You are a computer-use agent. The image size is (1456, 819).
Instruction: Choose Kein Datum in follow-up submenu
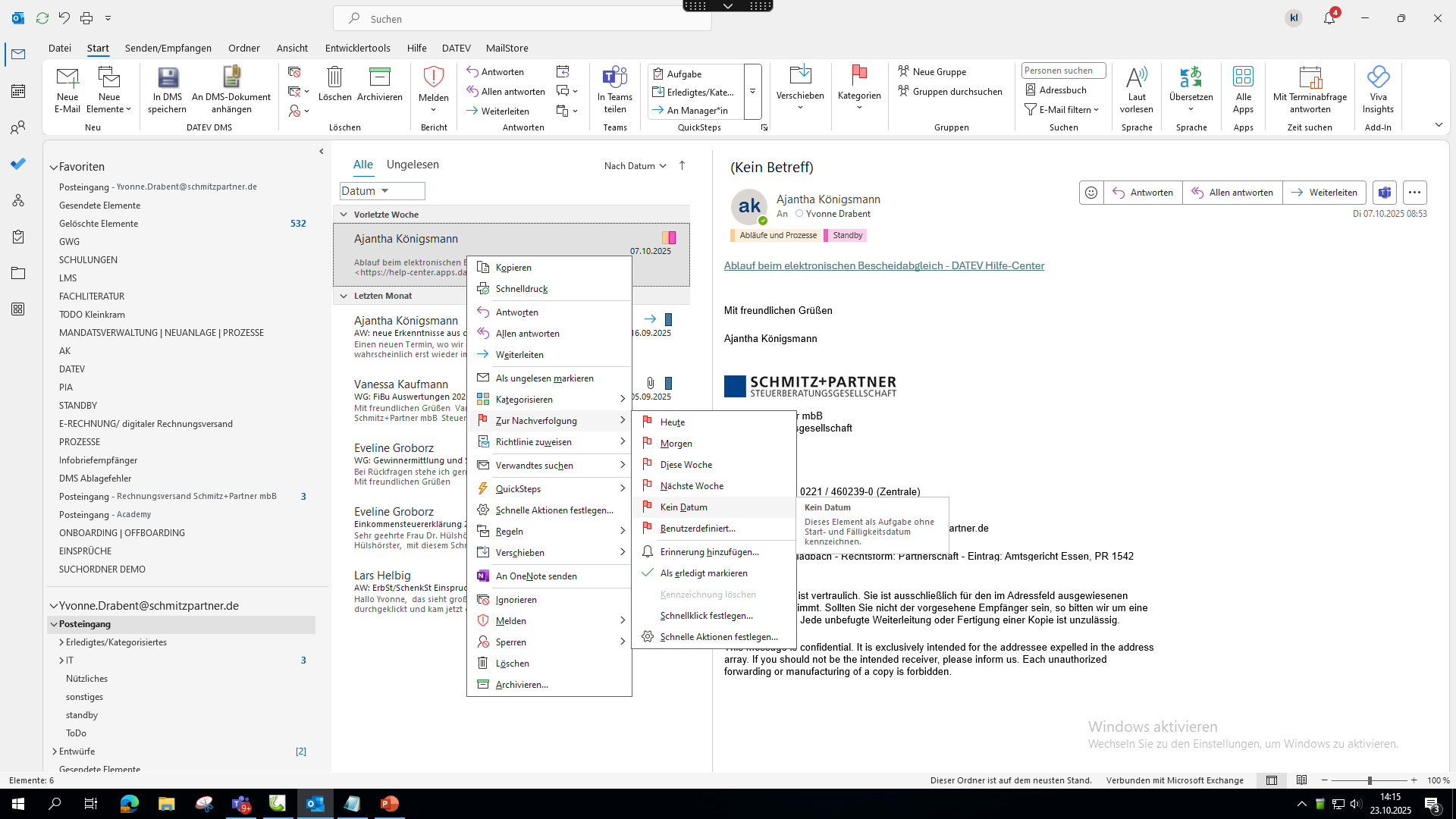pyautogui.click(x=714, y=507)
